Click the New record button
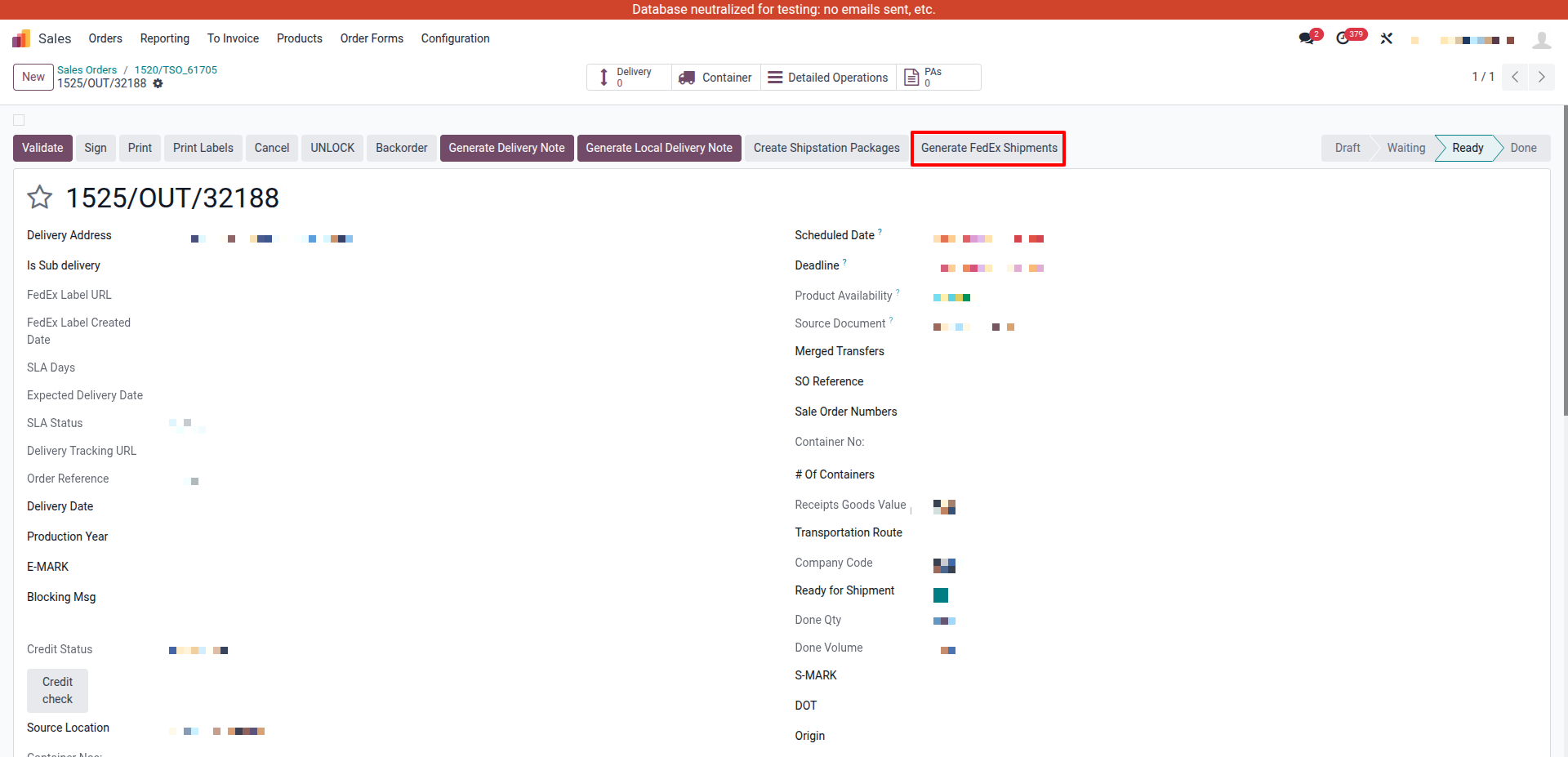 point(33,77)
